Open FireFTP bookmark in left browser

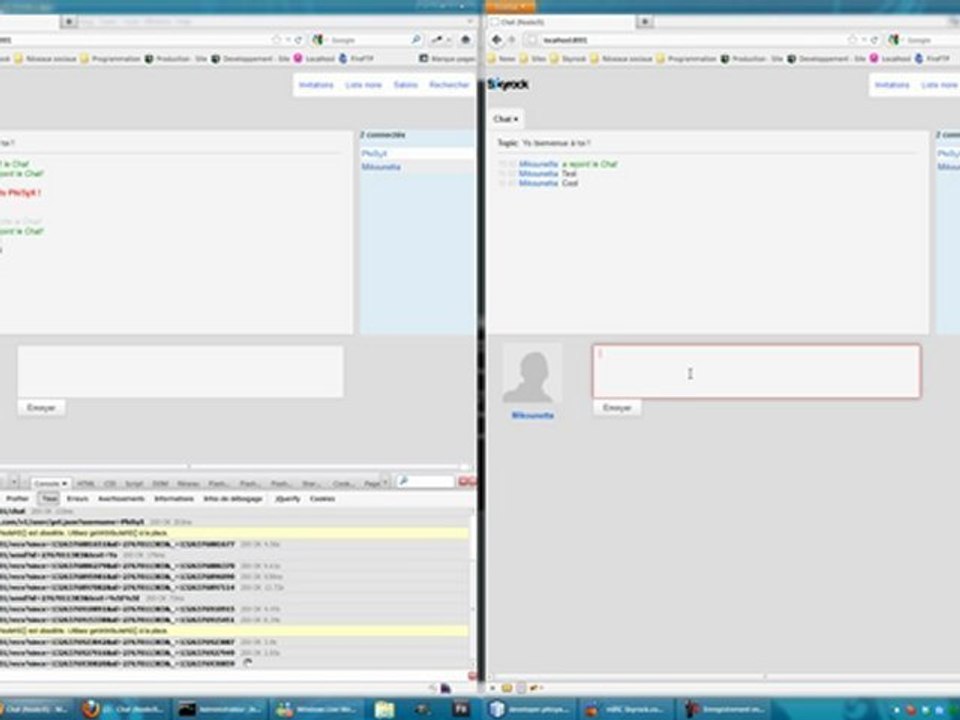(355, 59)
